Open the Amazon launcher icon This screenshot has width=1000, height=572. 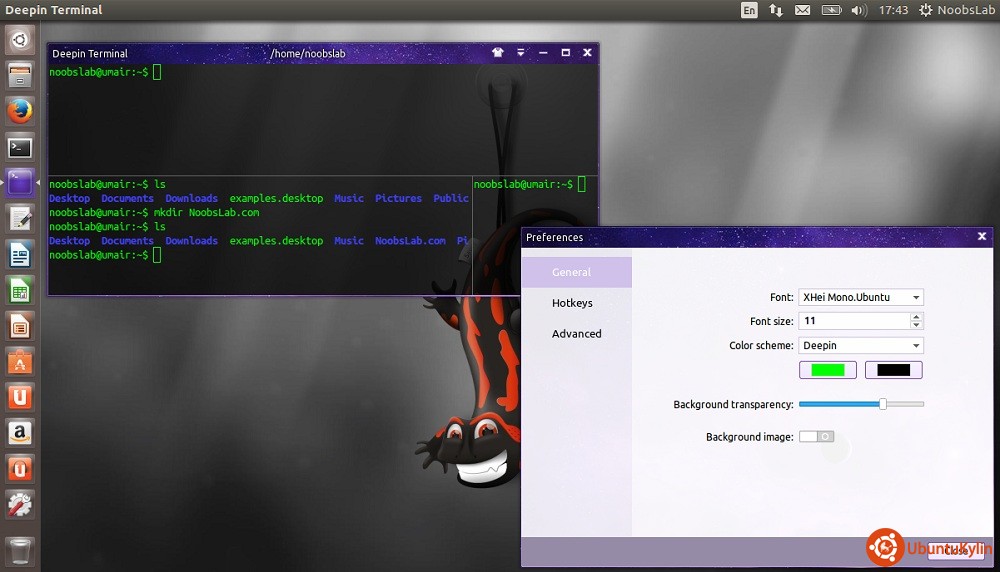click(20, 433)
